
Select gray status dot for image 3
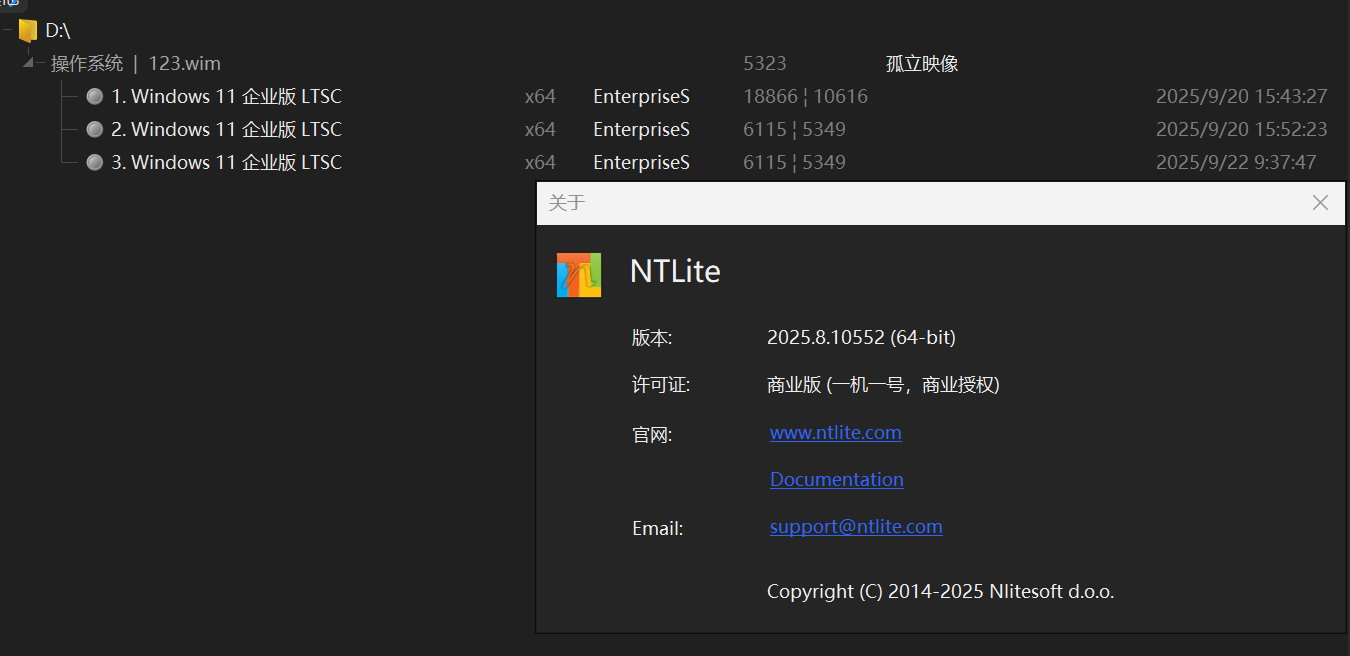pos(95,162)
